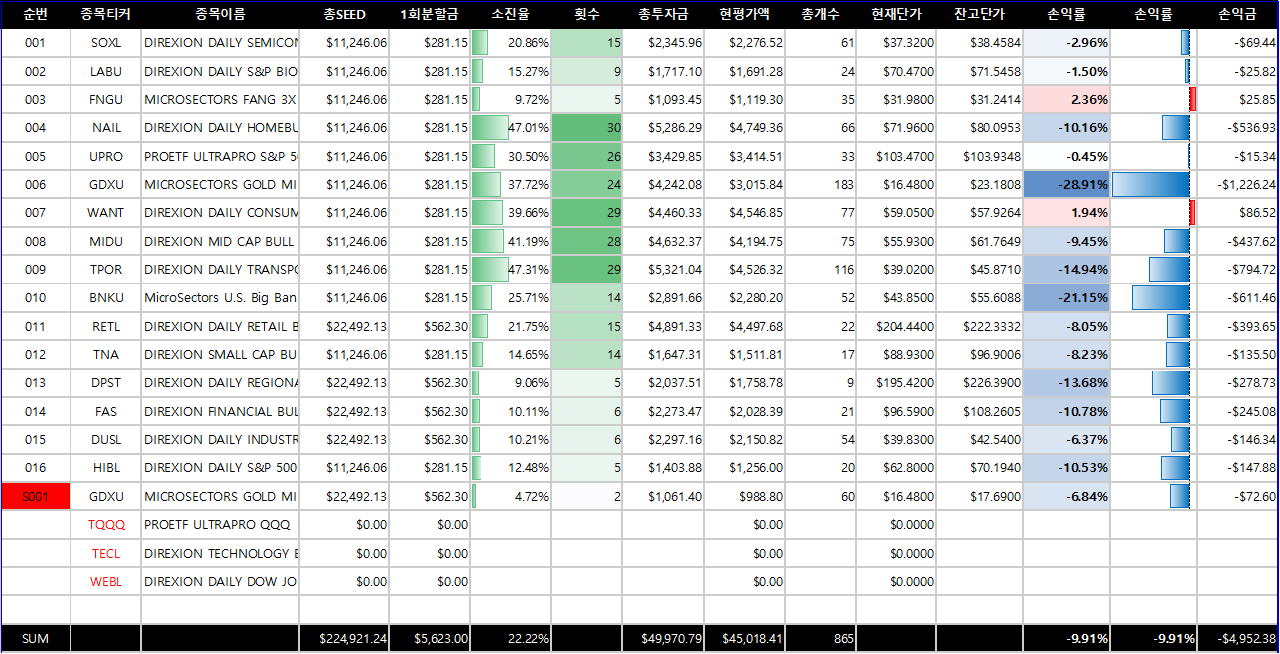Click the count cell showing 30
The image size is (1280, 654).
coord(587,128)
